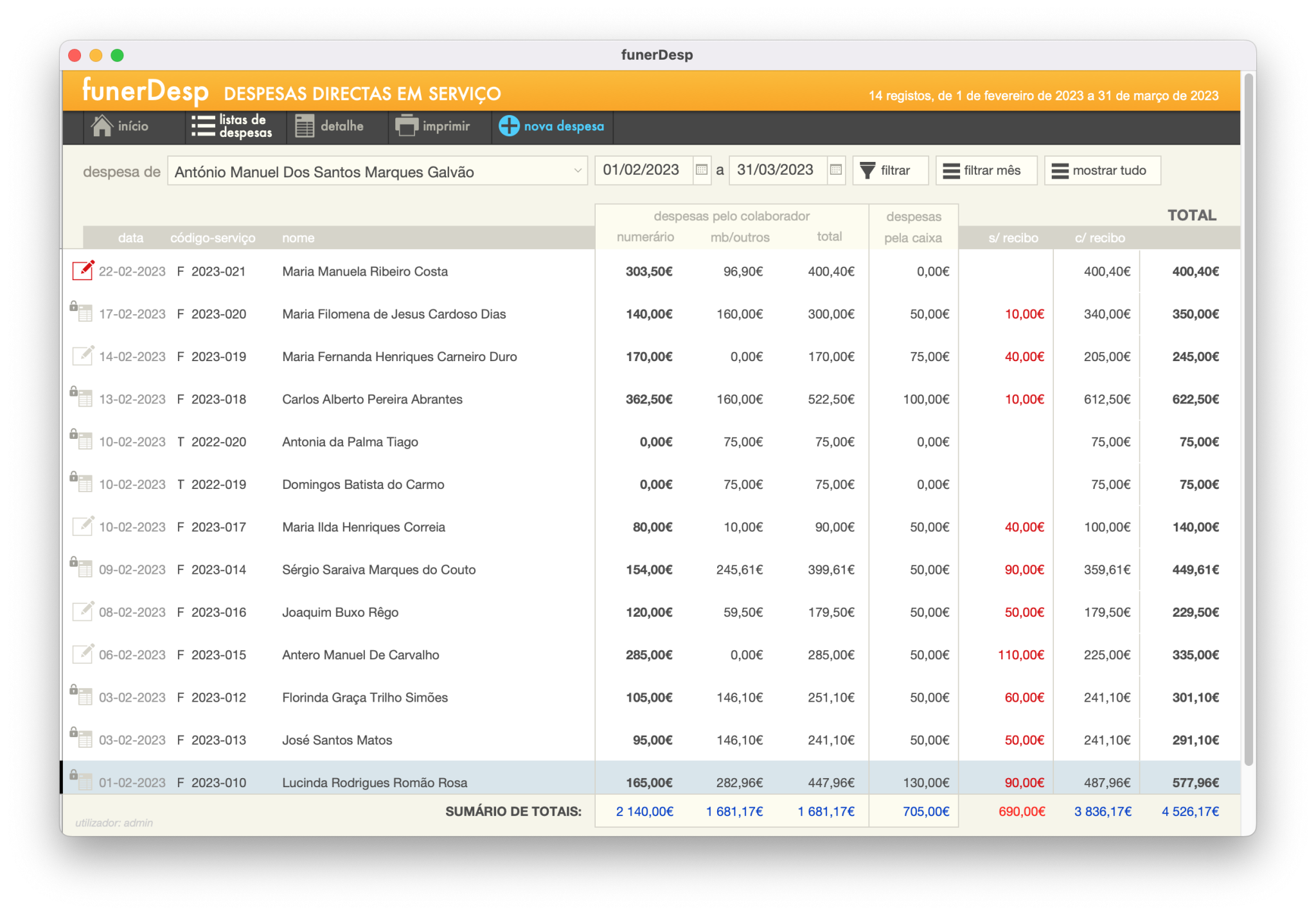Click red edit icon for Maria Manuela Ribeiro Costa
This screenshot has height=915, width=1316.
pos(83,271)
